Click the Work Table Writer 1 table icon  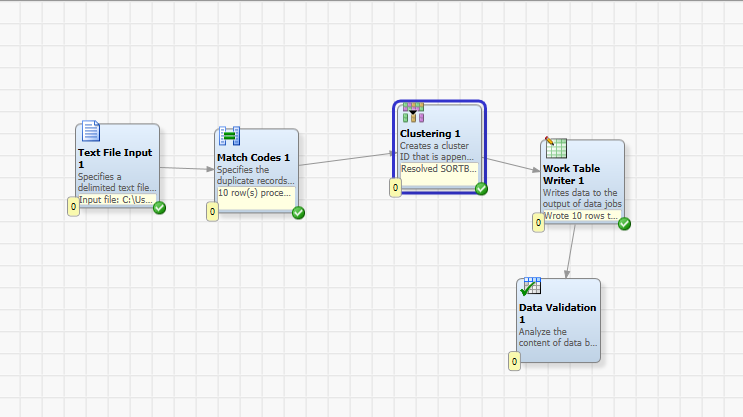pyautogui.click(x=556, y=147)
